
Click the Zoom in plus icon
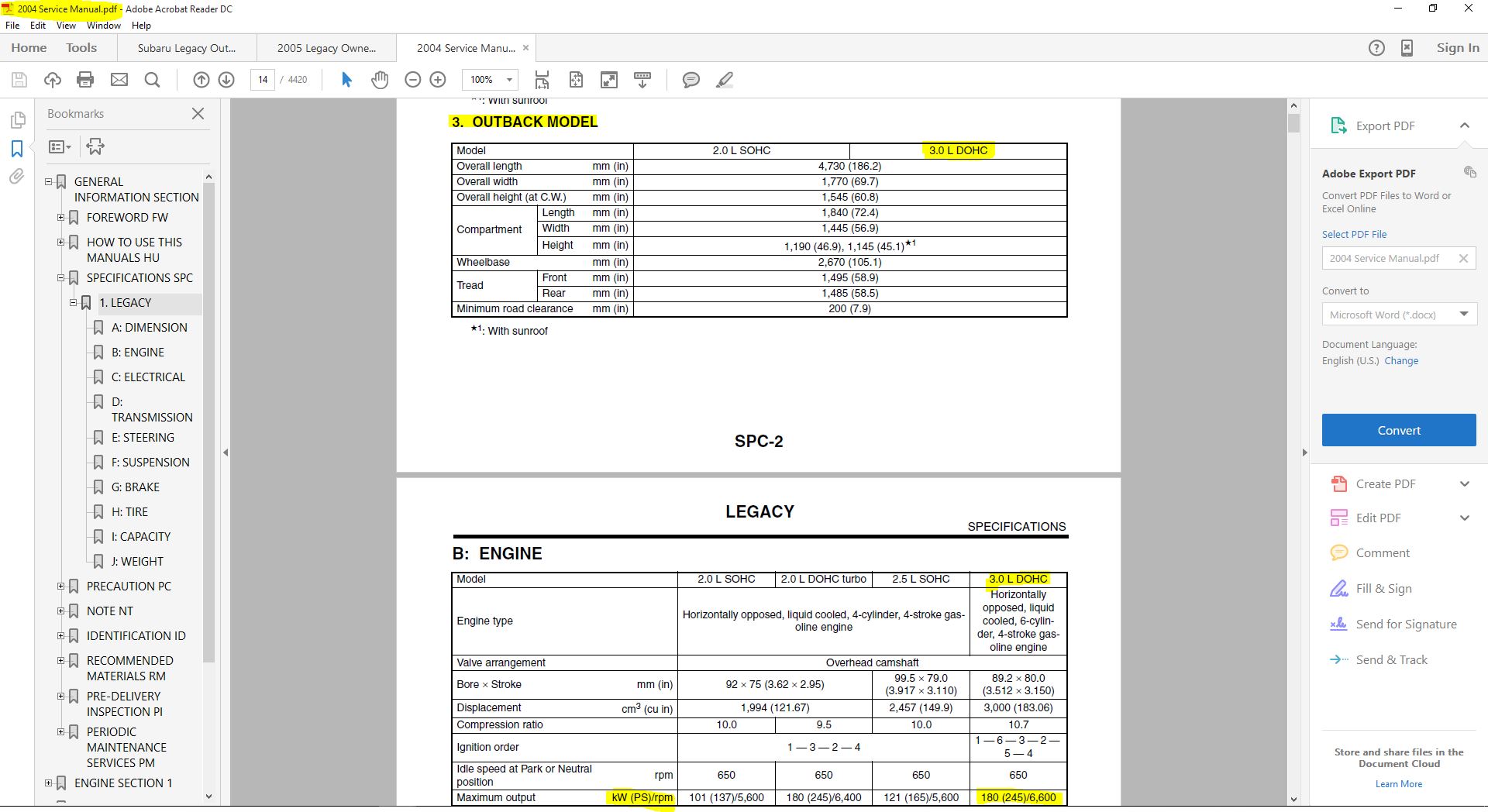438,79
